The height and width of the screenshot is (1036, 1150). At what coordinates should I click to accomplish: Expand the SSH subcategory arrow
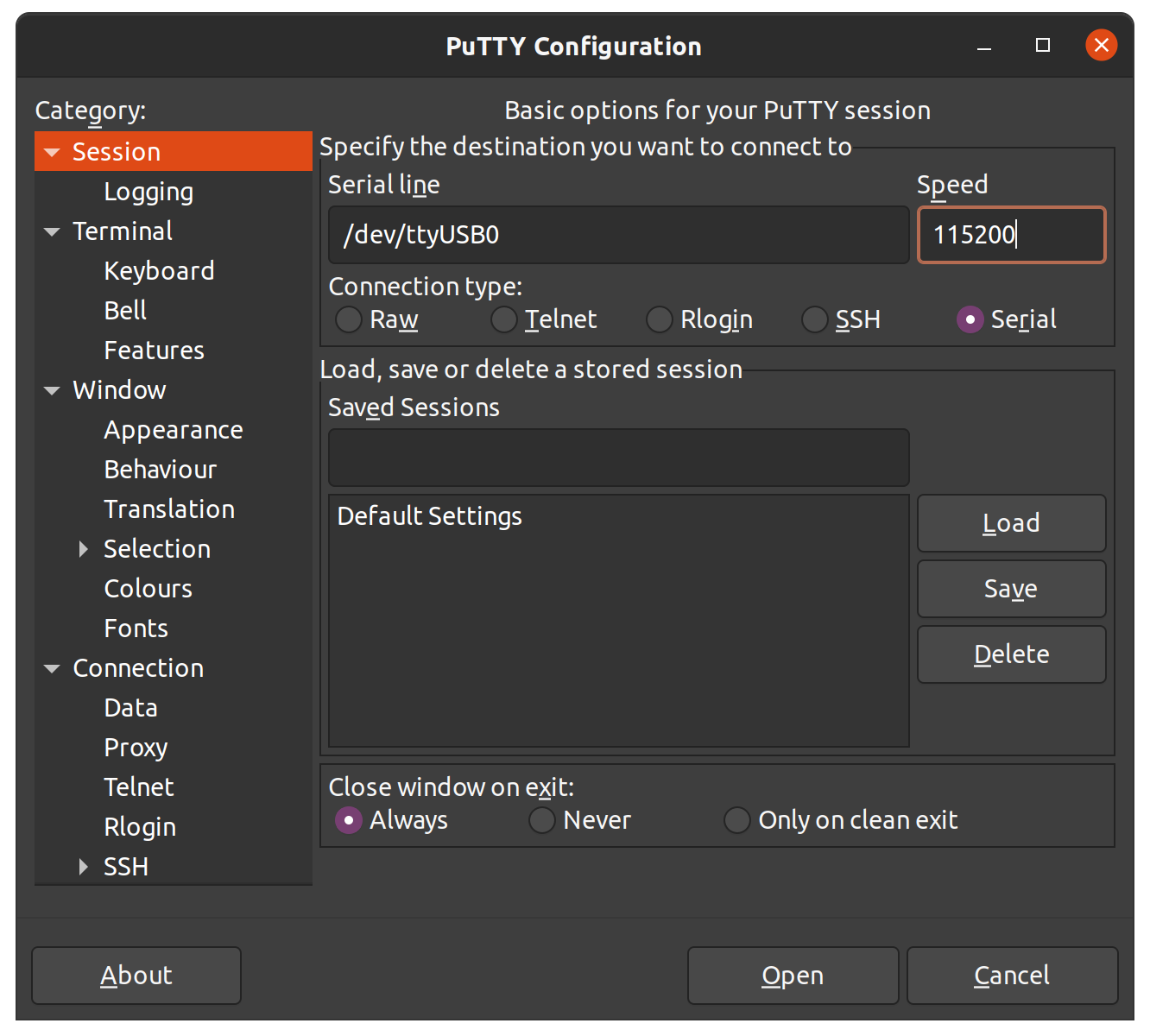(84, 867)
